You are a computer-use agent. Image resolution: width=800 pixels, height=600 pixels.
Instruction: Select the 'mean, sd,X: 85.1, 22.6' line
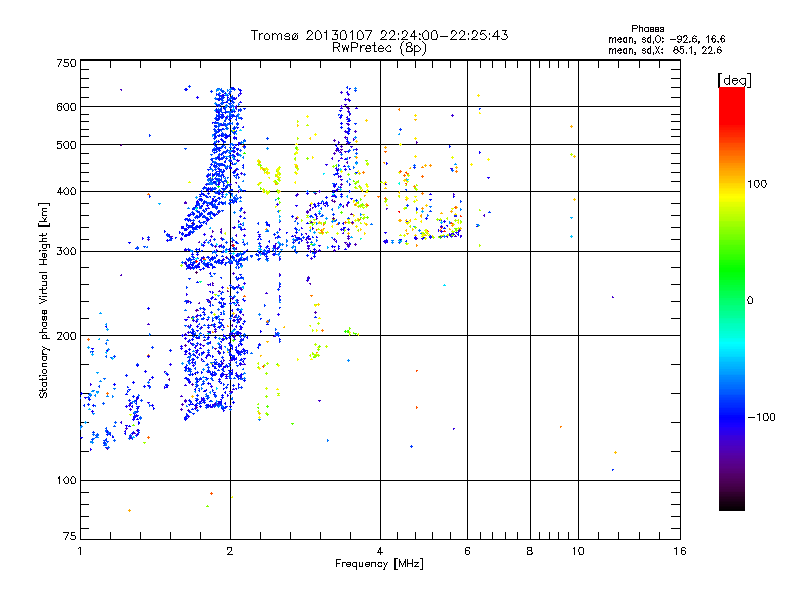point(665,50)
